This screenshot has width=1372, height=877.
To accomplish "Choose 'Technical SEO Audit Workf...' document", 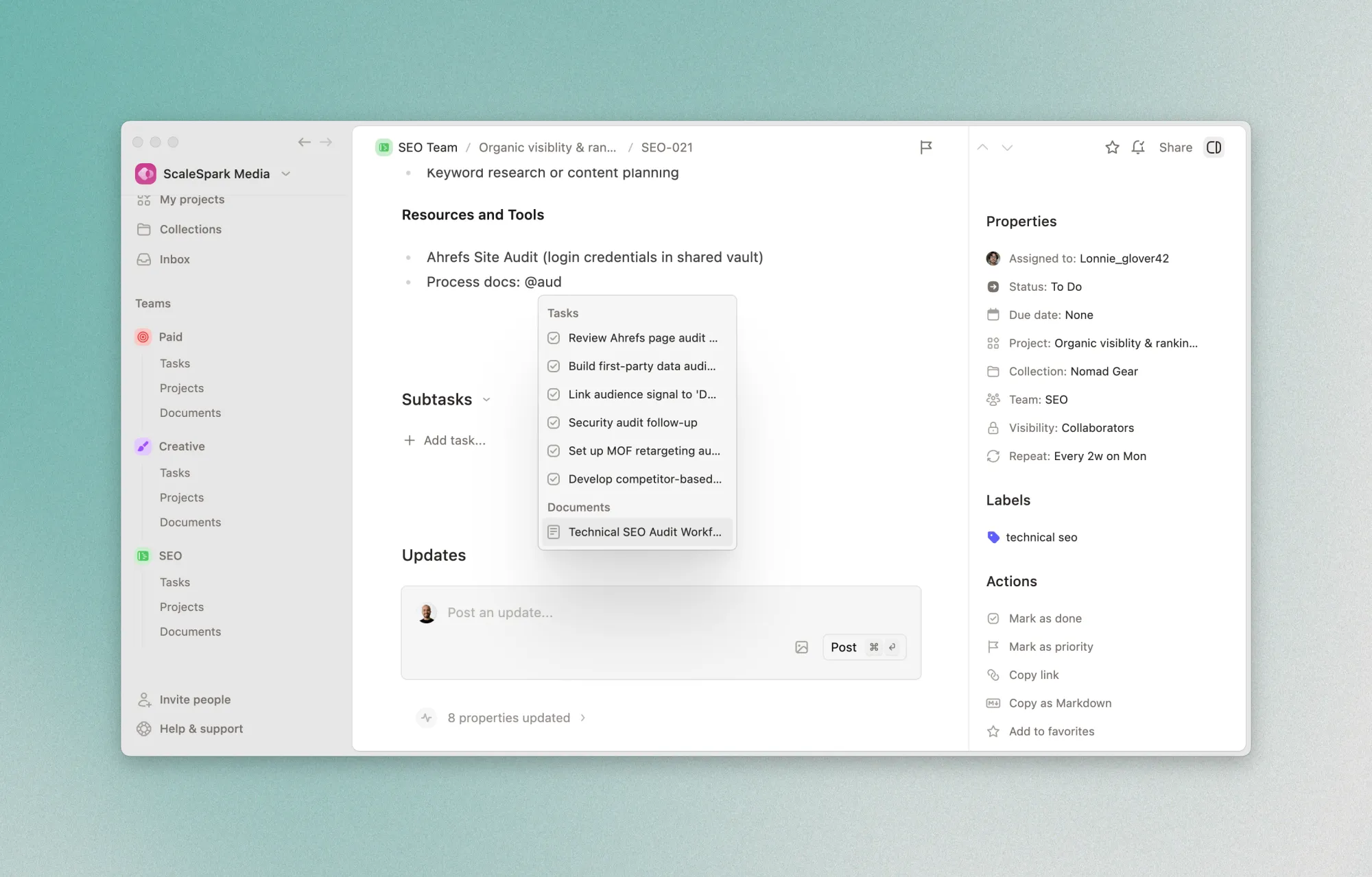I will pos(643,532).
